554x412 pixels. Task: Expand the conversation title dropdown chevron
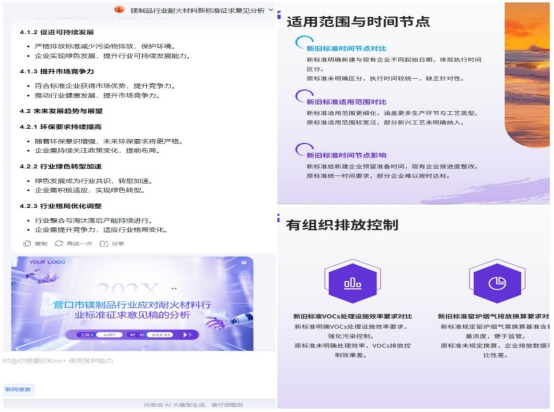[271, 10]
